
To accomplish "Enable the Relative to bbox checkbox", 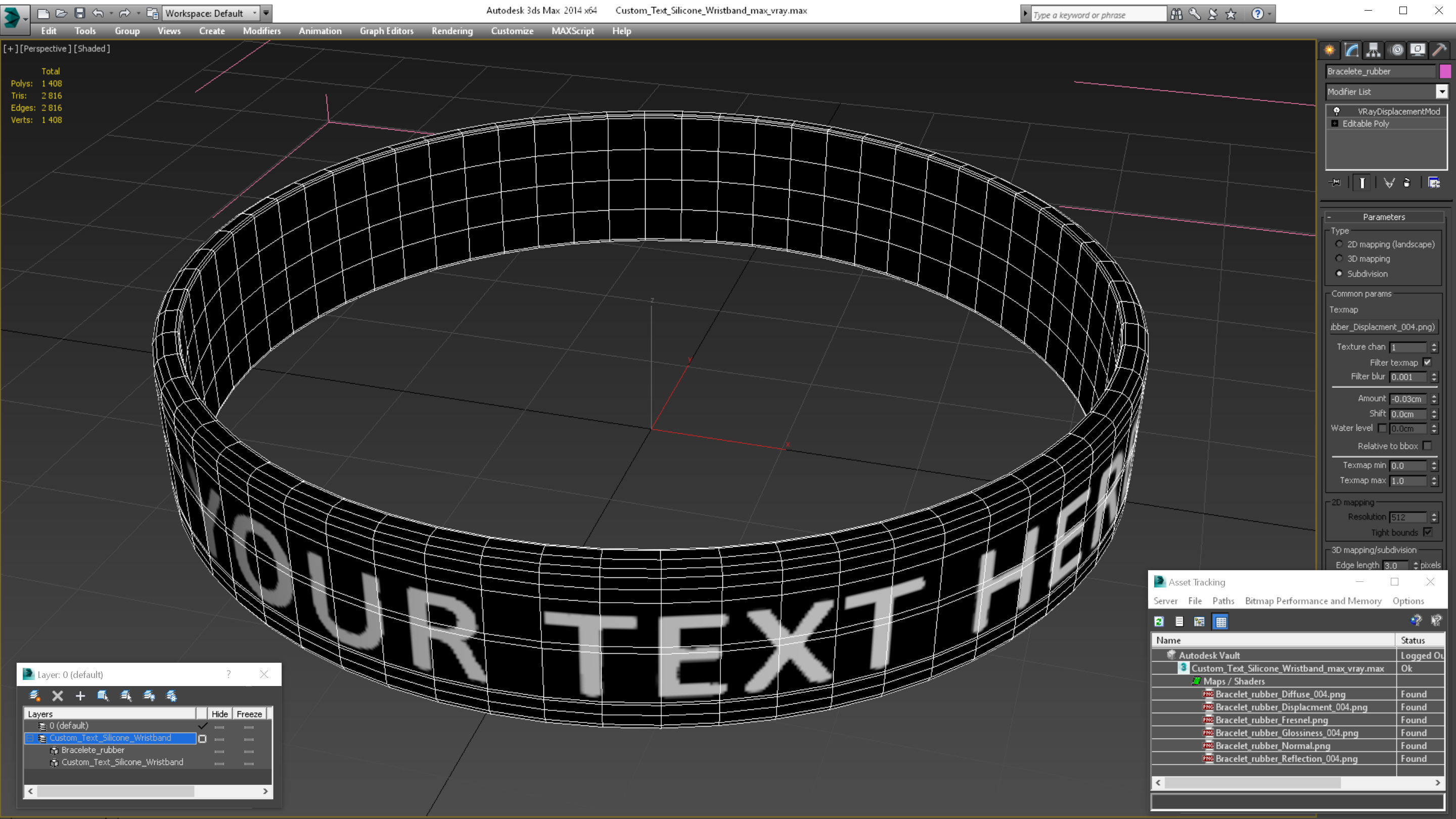I will [1427, 446].
